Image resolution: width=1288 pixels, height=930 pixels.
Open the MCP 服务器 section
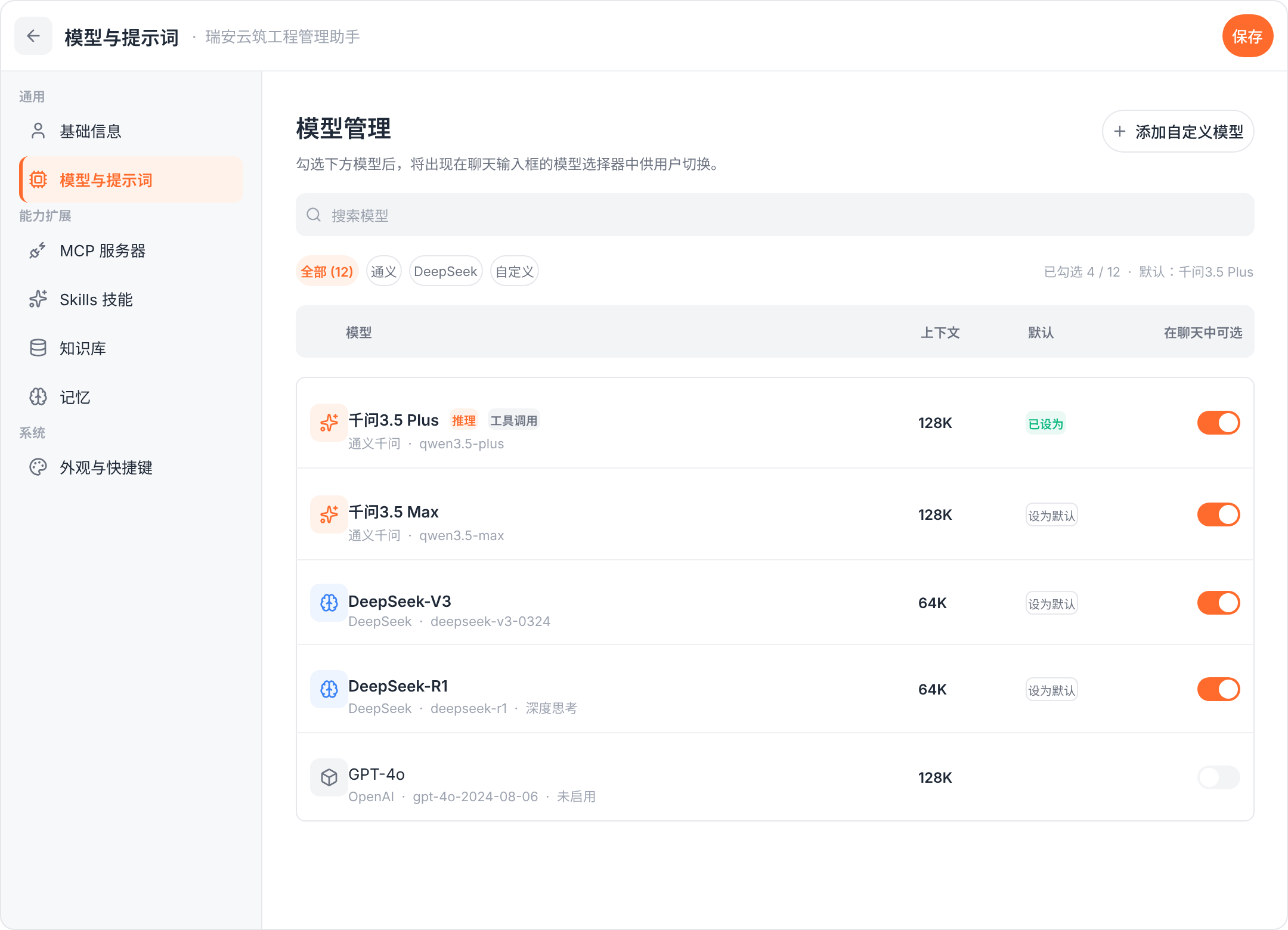coord(131,250)
